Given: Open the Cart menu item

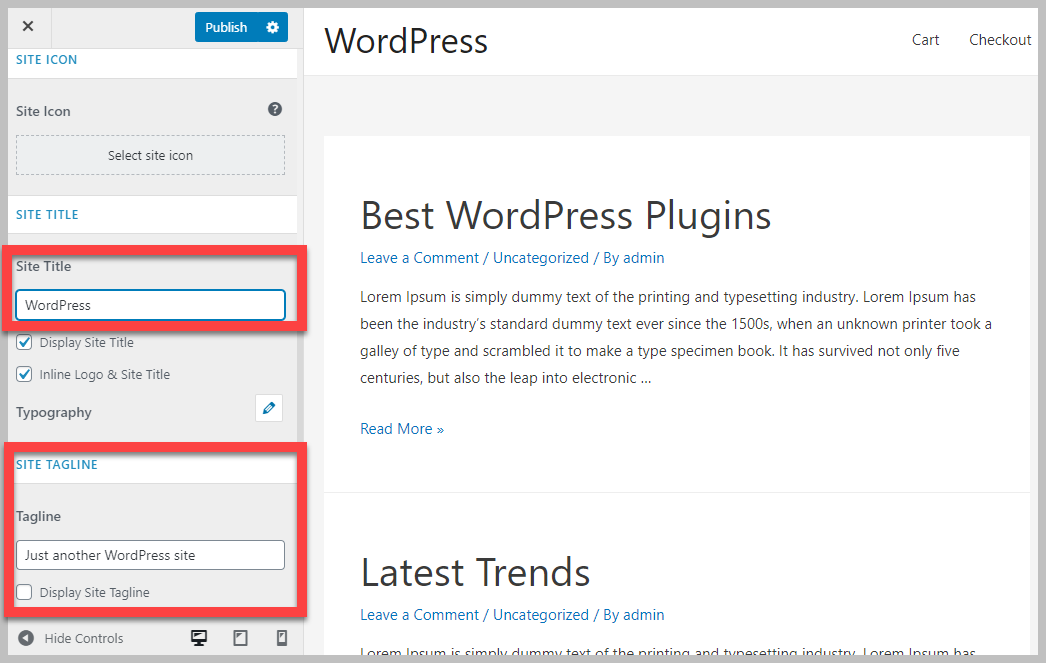Looking at the screenshot, I should [925, 40].
